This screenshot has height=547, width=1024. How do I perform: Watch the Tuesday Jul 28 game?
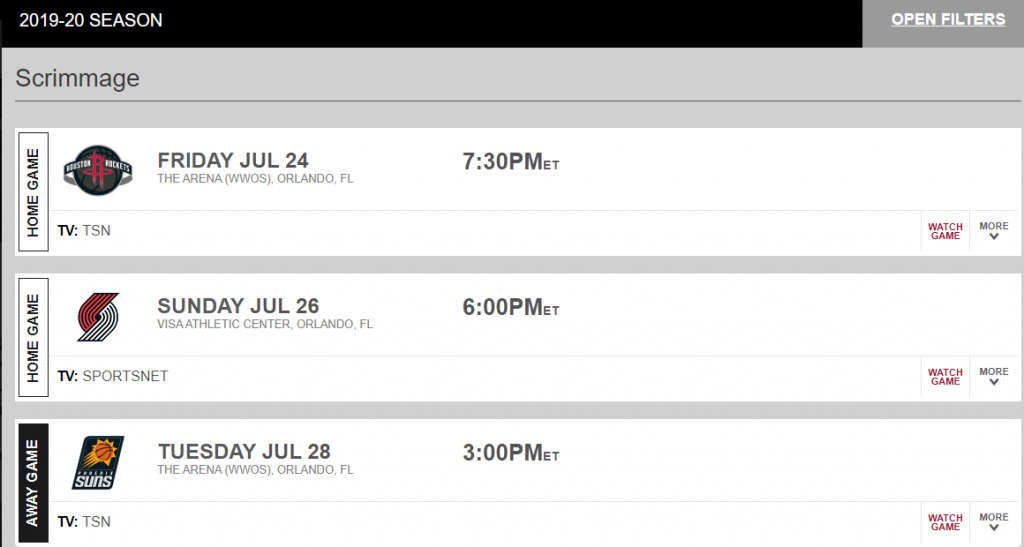[945, 522]
